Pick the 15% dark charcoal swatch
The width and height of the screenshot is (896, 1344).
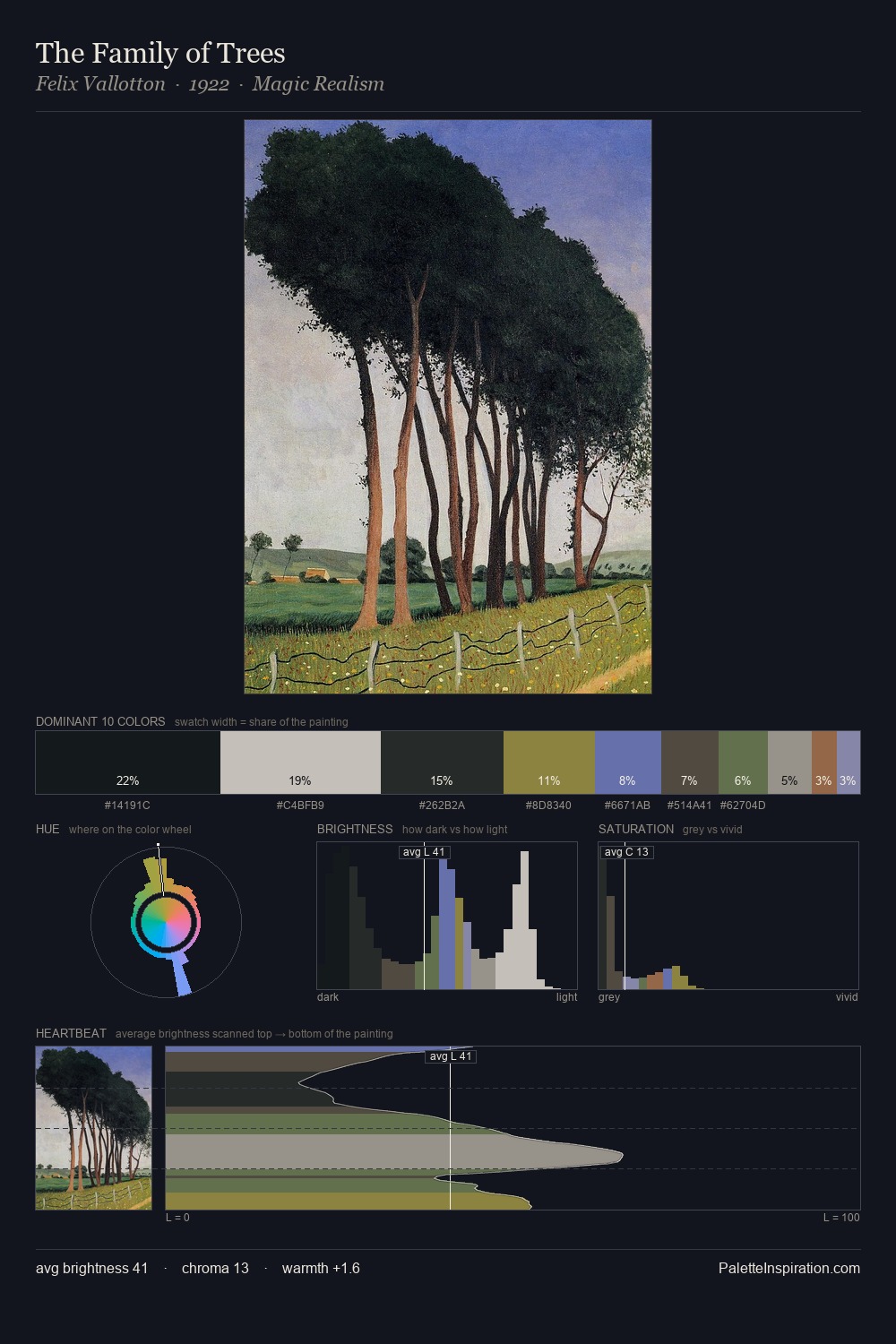coord(442,762)
